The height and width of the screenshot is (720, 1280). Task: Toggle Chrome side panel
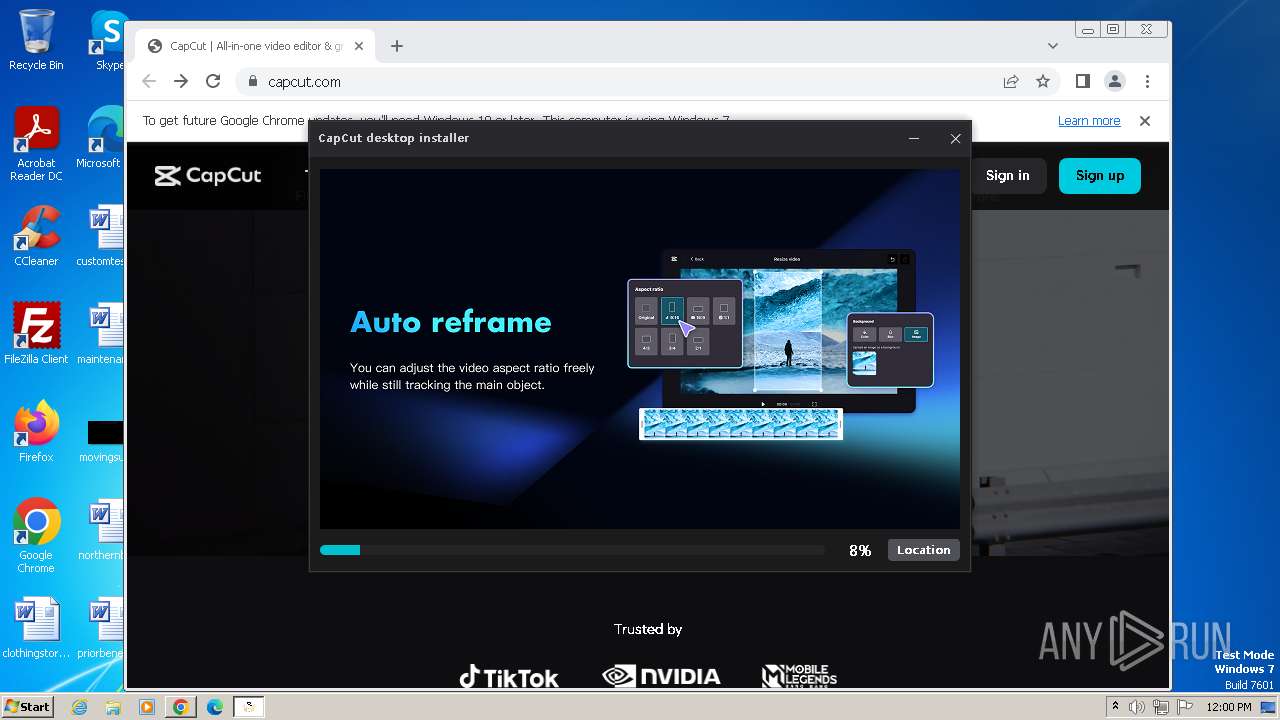(1083, 82)
